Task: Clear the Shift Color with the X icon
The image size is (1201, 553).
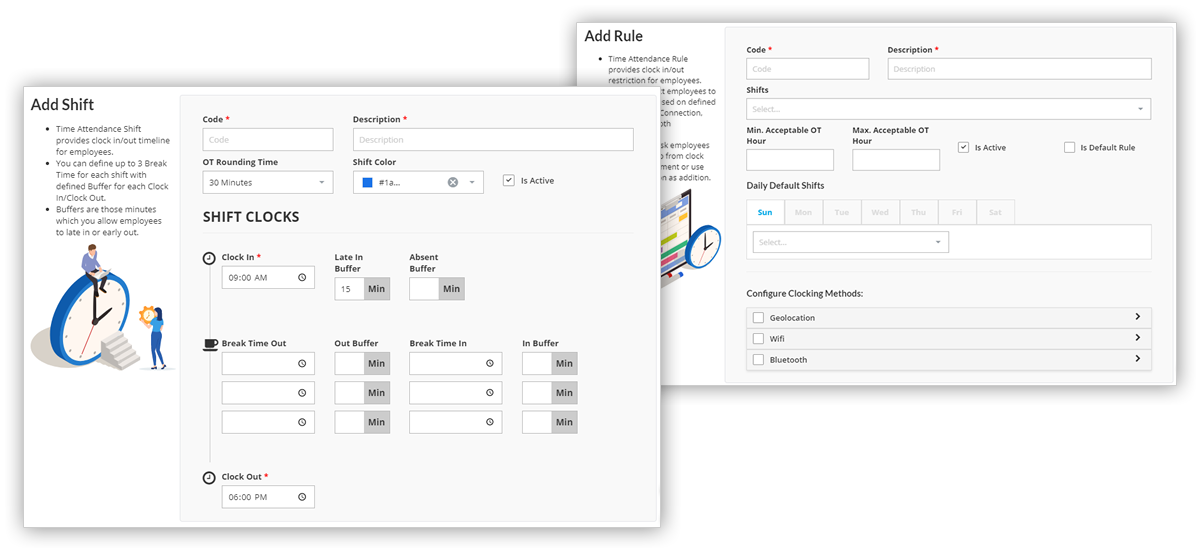Action: tap(453, 182)
